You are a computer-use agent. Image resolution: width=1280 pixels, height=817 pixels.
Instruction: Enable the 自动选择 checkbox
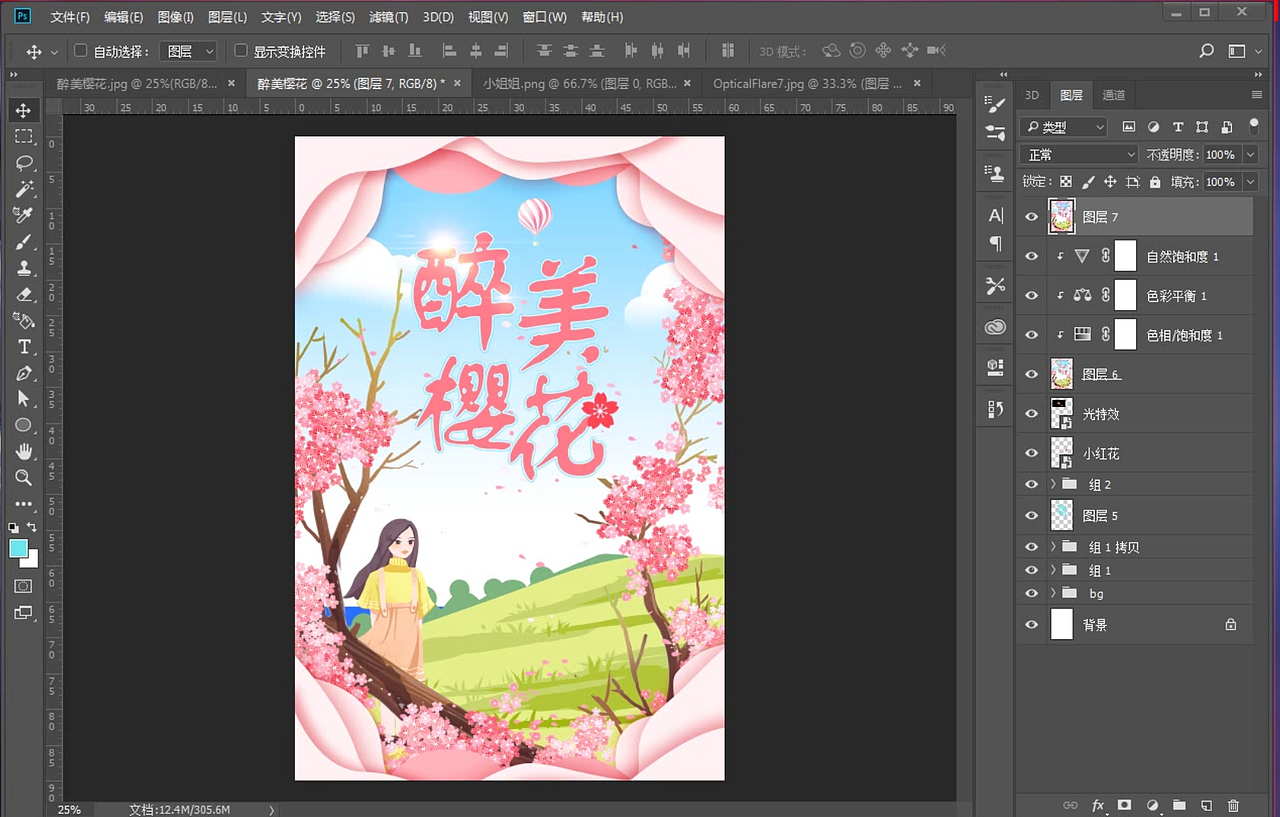point(81,50)
